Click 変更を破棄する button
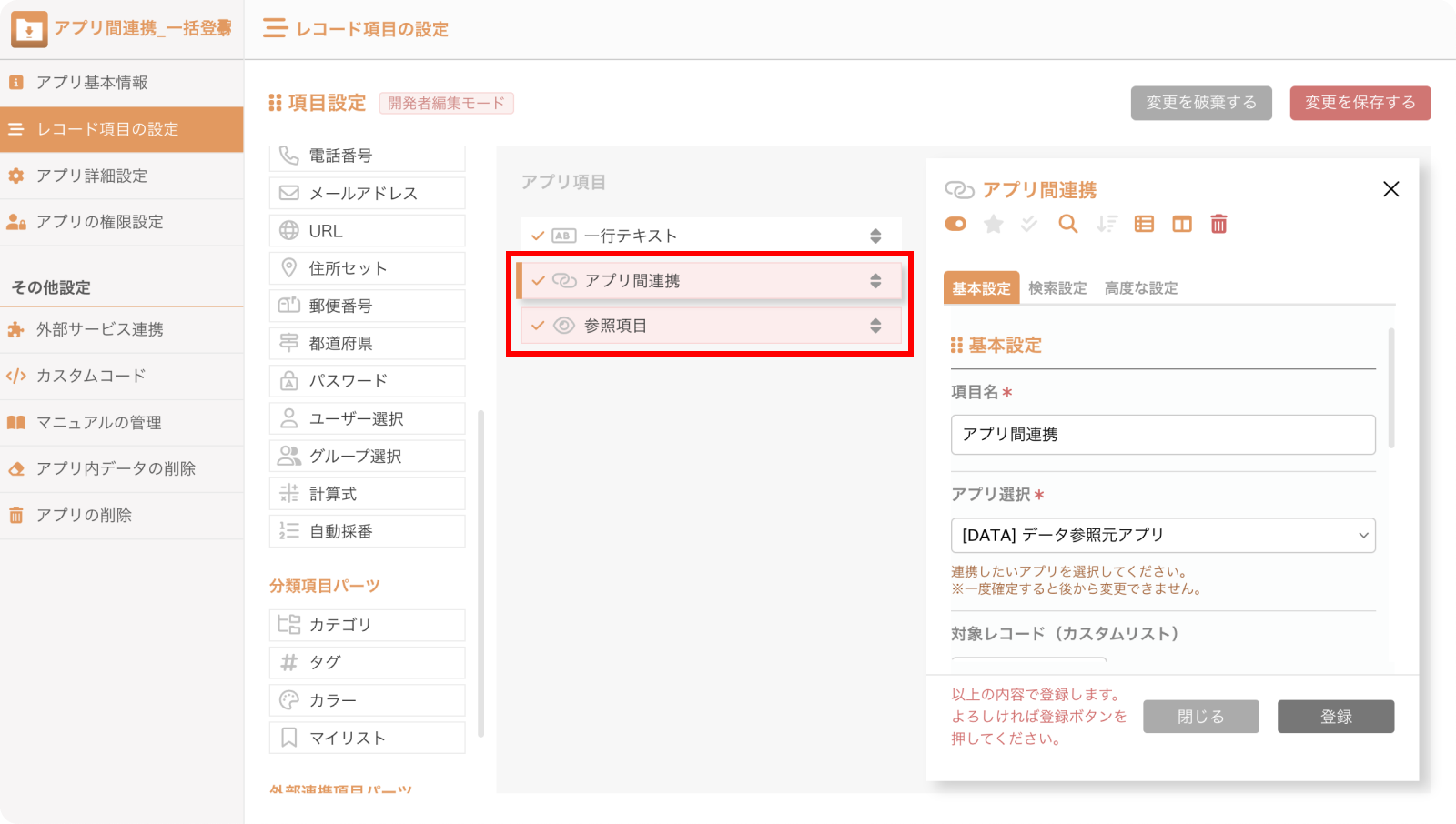The image size is (1456, 824). 1201,103
